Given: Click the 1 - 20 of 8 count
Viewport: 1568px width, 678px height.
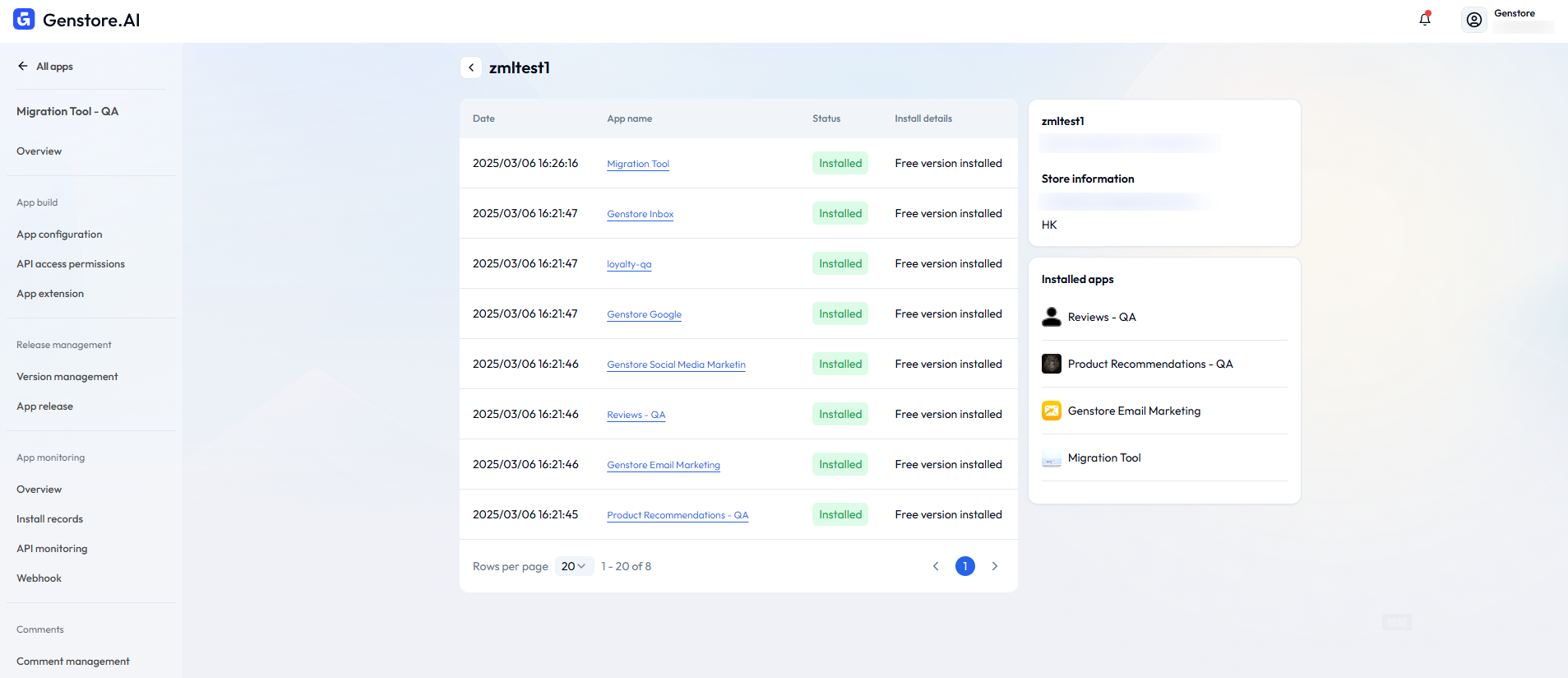Looking at the screenshot, I should [x=627, y=566].
